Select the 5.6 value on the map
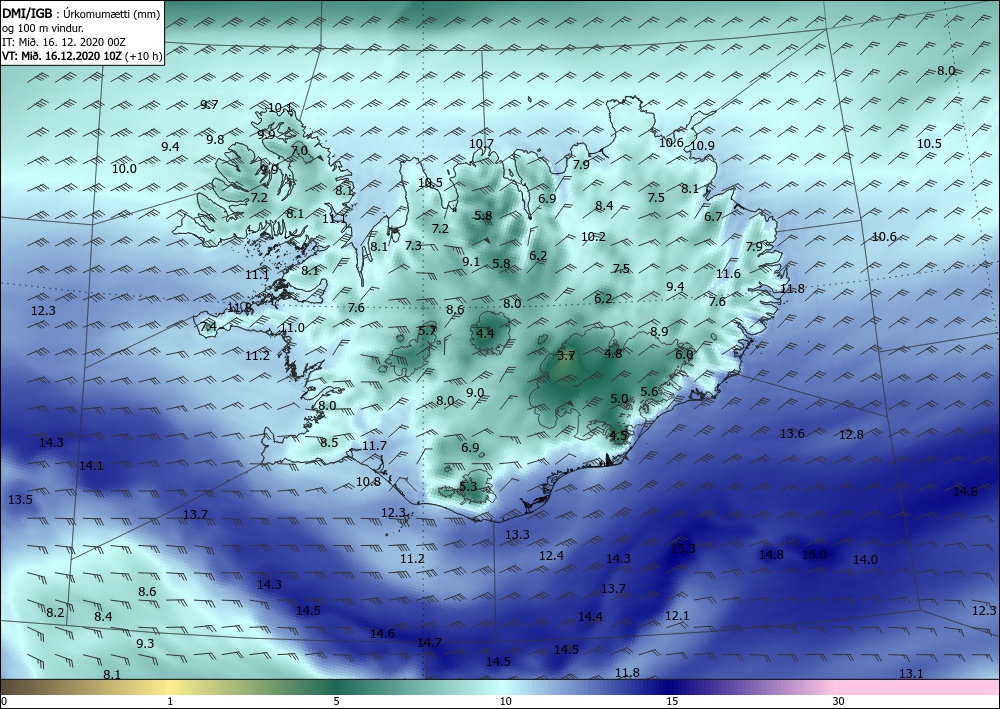This screenshot has width=1000, height=709. coord(649,391)
